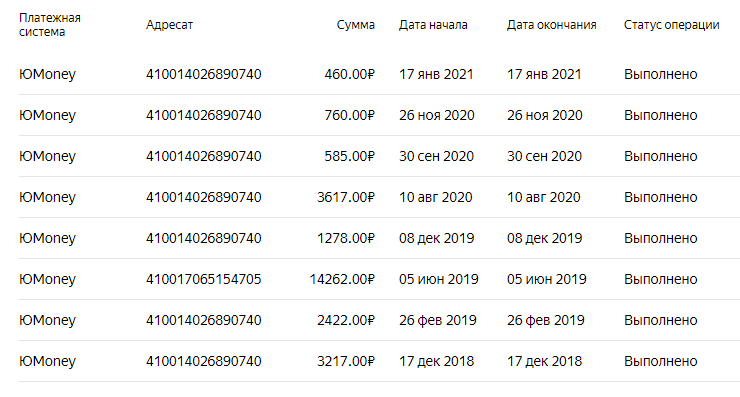Select the 3617.00₽ amount cell
The image size is (740, 397).
[x=345, y=197]
